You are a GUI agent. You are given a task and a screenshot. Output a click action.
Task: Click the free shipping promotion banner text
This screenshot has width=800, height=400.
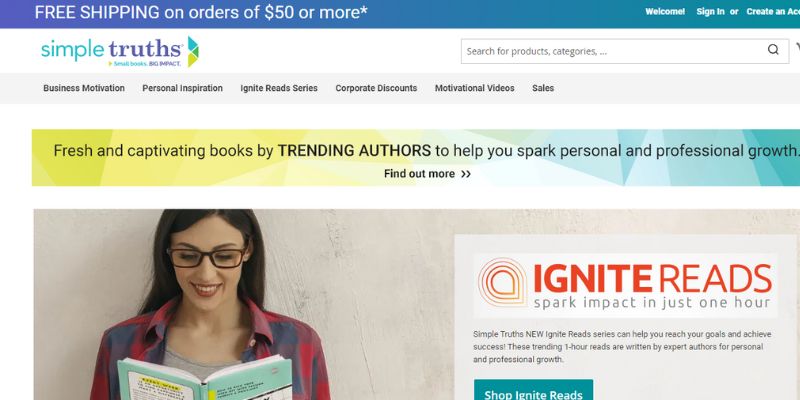[201, 12]
